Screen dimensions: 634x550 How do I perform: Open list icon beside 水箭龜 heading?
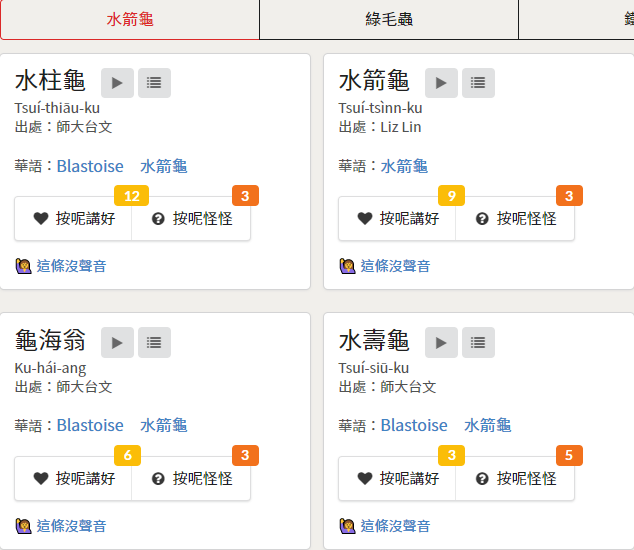tap(478, 83)
